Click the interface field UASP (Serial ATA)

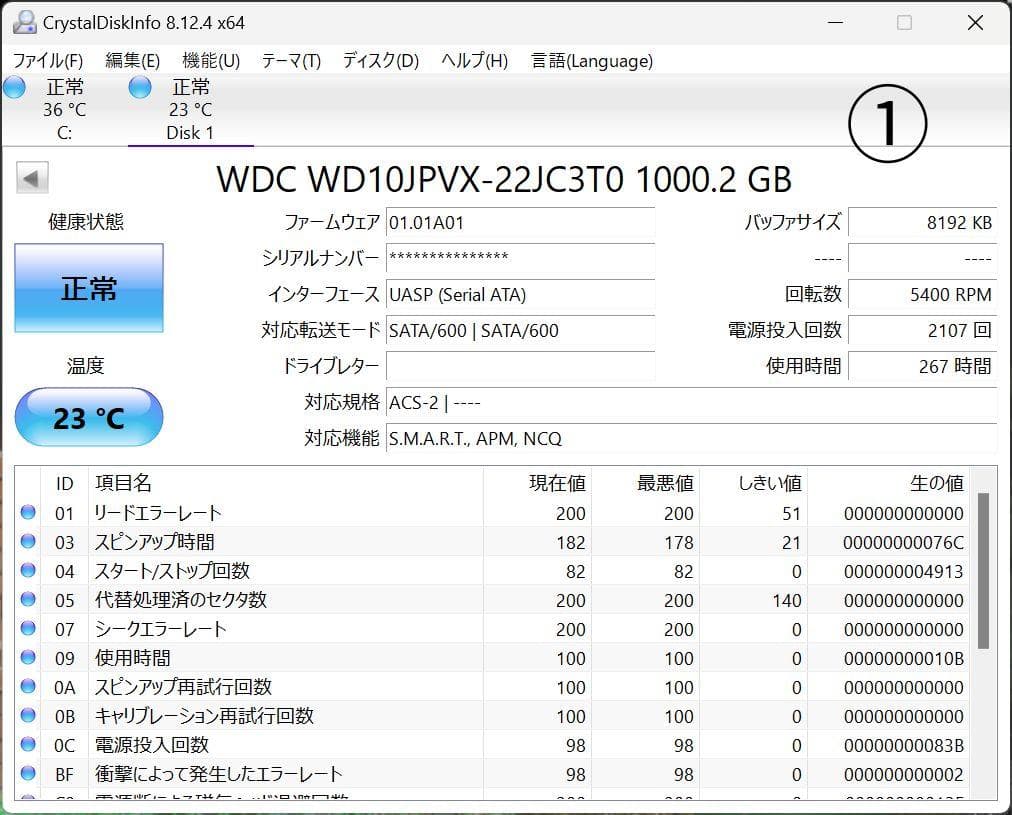(x=520, y=295)
